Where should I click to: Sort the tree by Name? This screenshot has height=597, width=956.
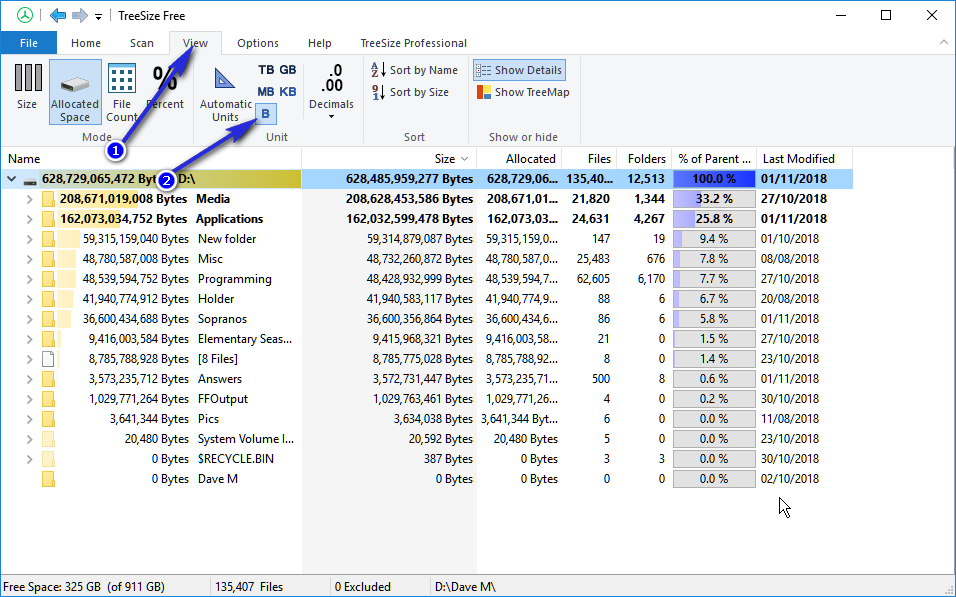pyautogui.click(x=414, y=70)
